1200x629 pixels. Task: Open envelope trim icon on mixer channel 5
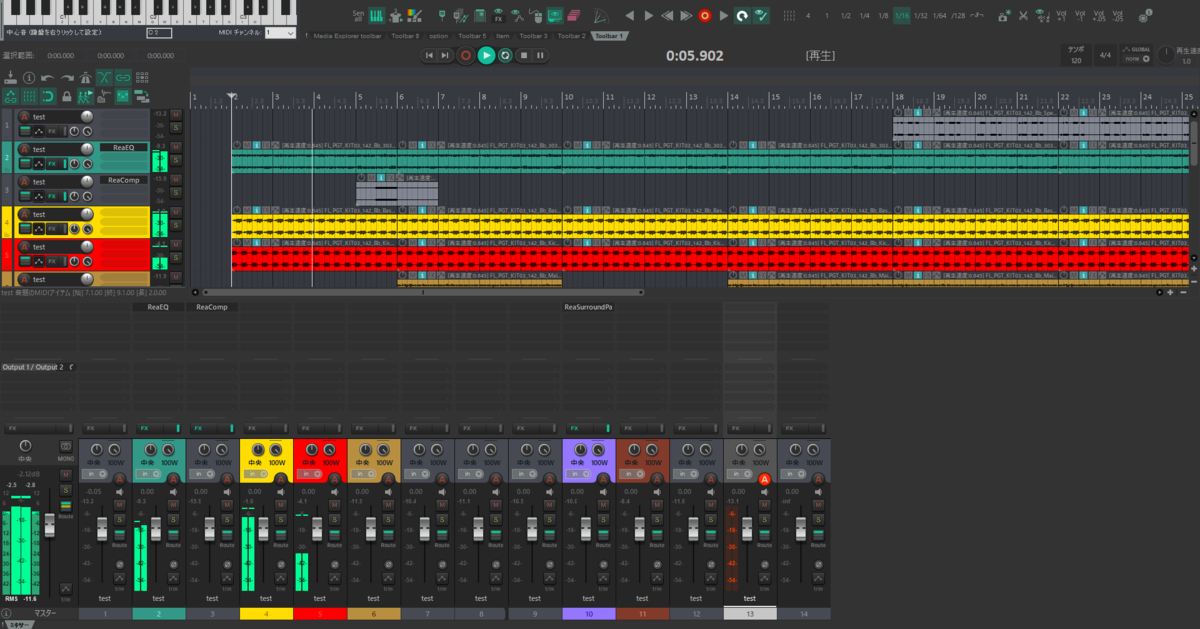(x=335, y=579)
